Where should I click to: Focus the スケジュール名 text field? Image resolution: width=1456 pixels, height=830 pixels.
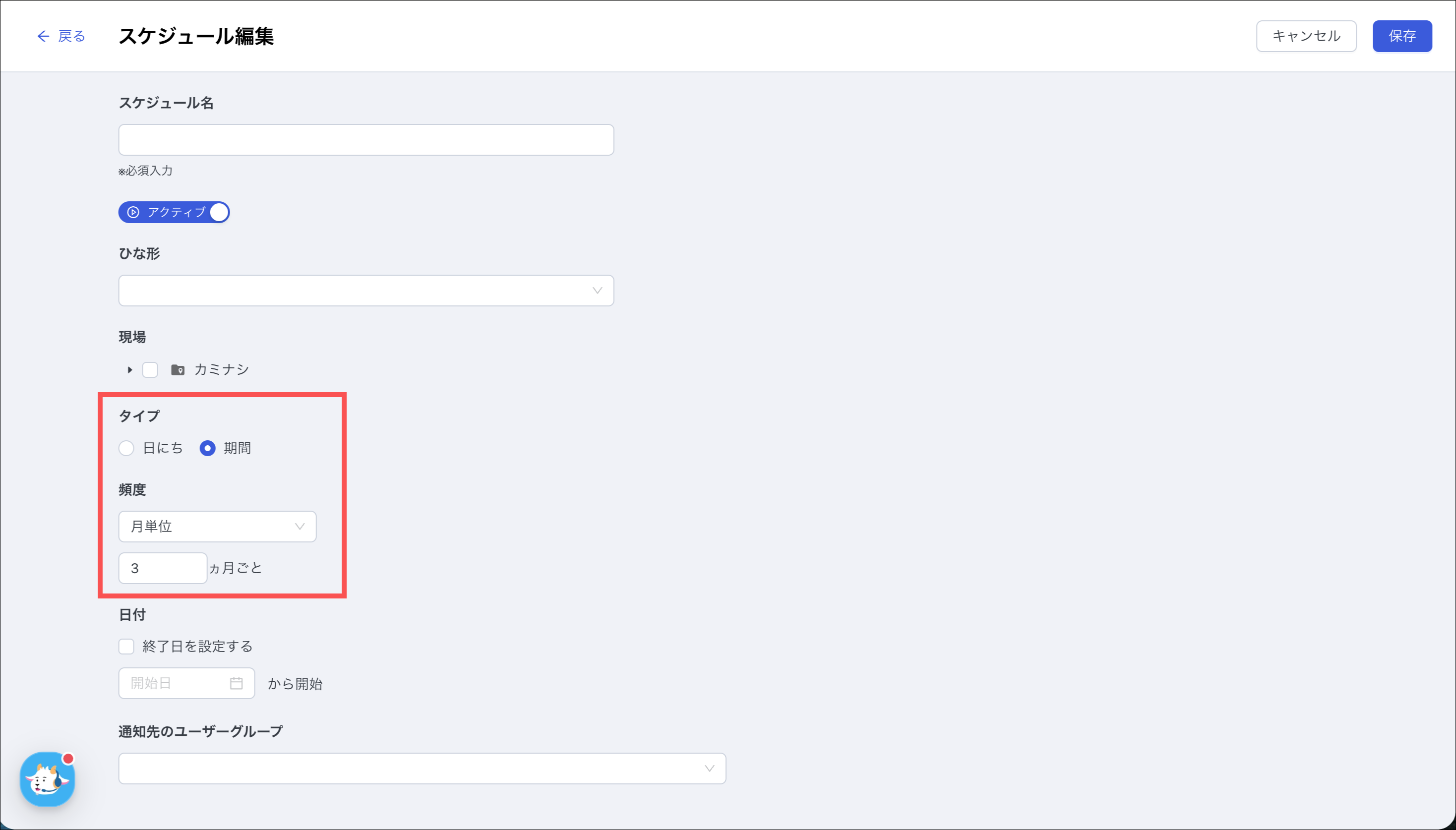click(x=365, y=140)
